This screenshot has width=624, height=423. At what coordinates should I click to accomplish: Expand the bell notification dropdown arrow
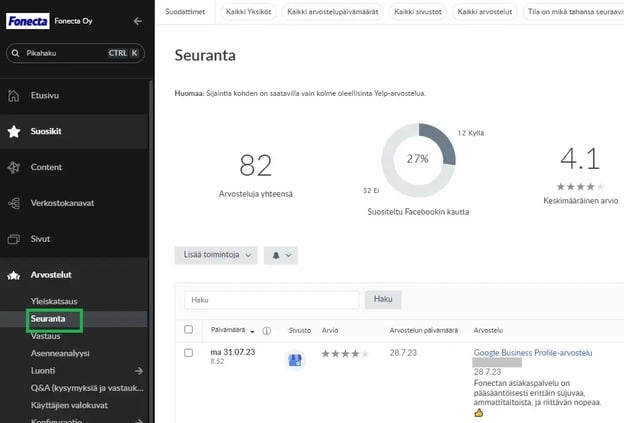point(289,255)
